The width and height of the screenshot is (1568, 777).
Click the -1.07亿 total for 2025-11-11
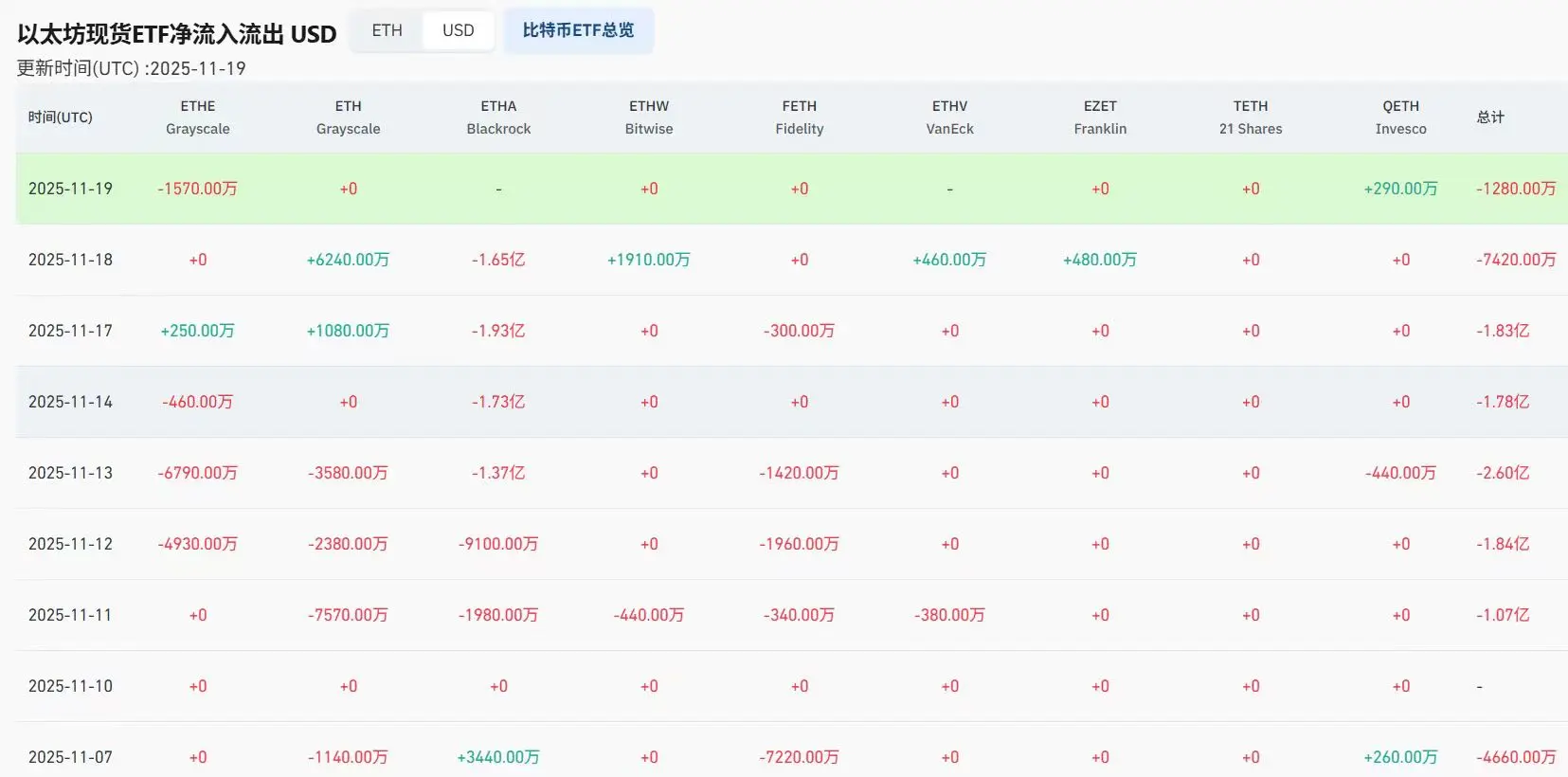[x=1503, y=615]
